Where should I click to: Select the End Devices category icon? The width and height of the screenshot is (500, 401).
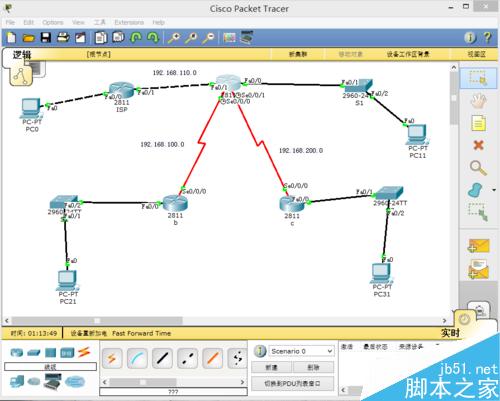coord(17,381)
